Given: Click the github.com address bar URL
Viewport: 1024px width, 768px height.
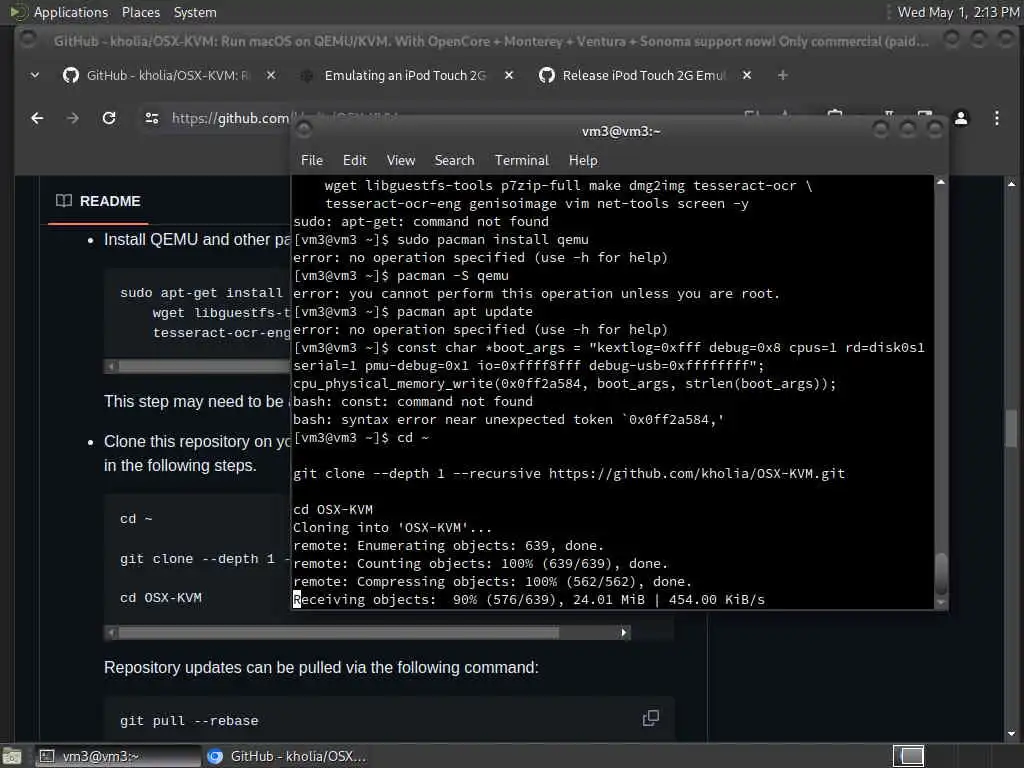Looking at the screenshot, I should click(x=230, y=118).
